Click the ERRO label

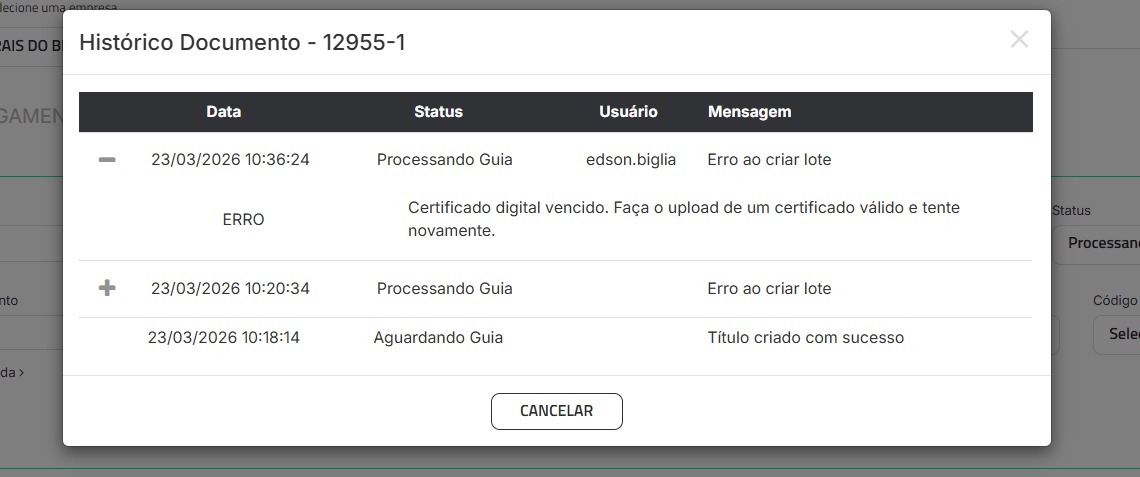[x=243, y=220]
